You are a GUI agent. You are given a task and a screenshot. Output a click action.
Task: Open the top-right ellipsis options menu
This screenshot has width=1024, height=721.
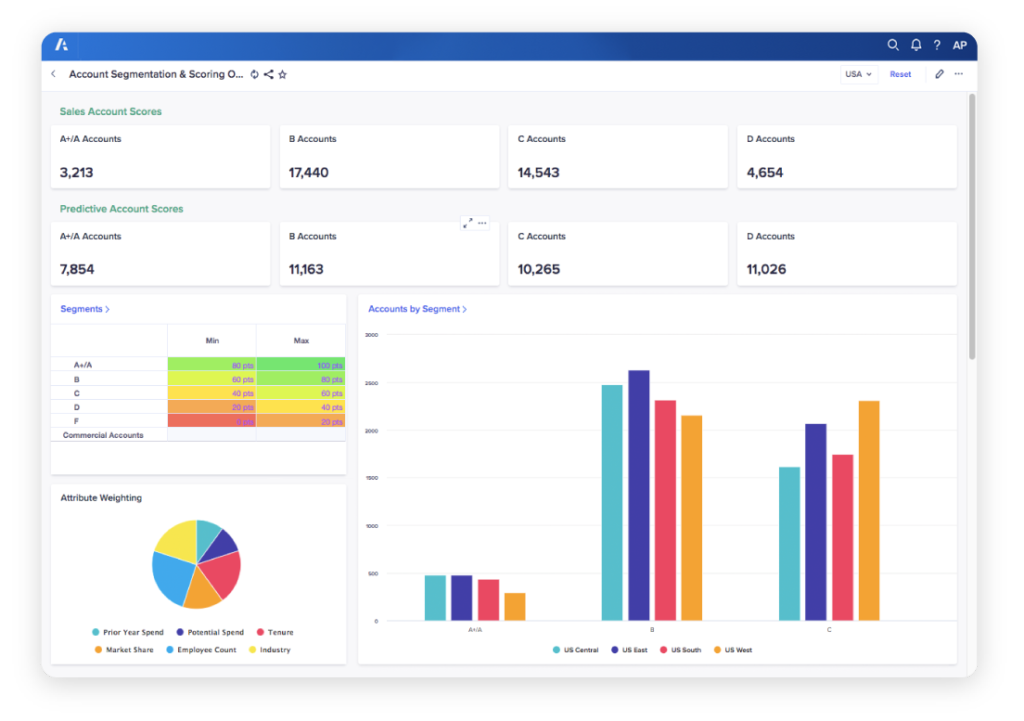tap(958, 74)
